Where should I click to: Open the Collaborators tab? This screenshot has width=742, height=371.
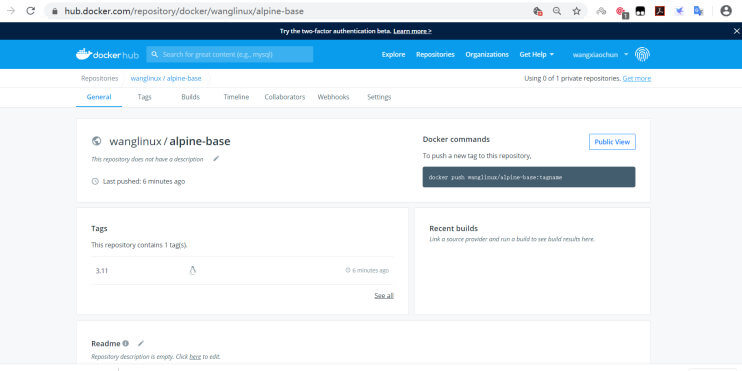284,97
